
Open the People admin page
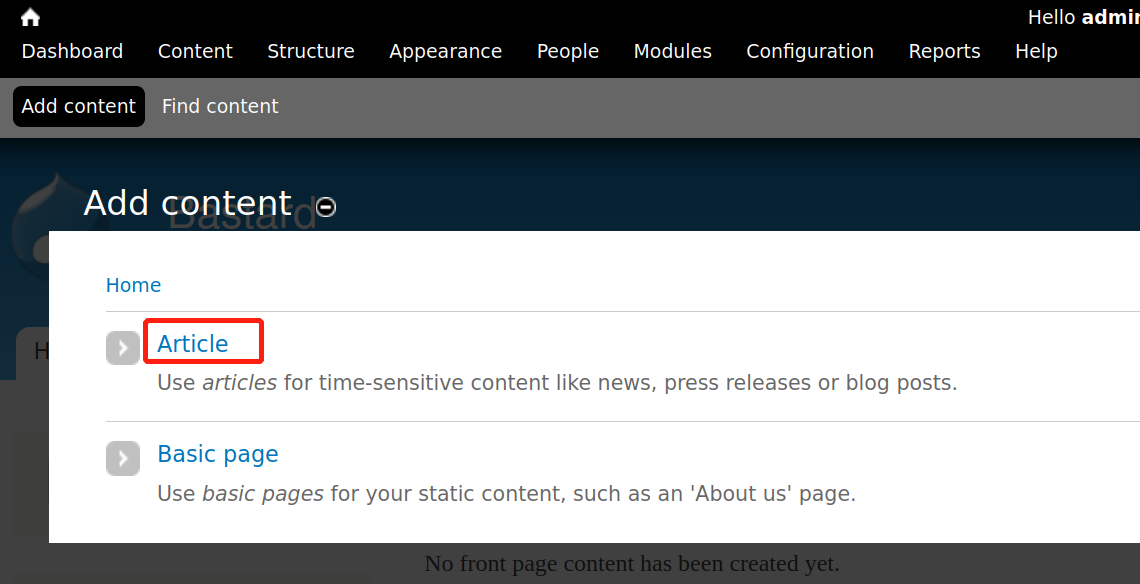tap(568, 51)
